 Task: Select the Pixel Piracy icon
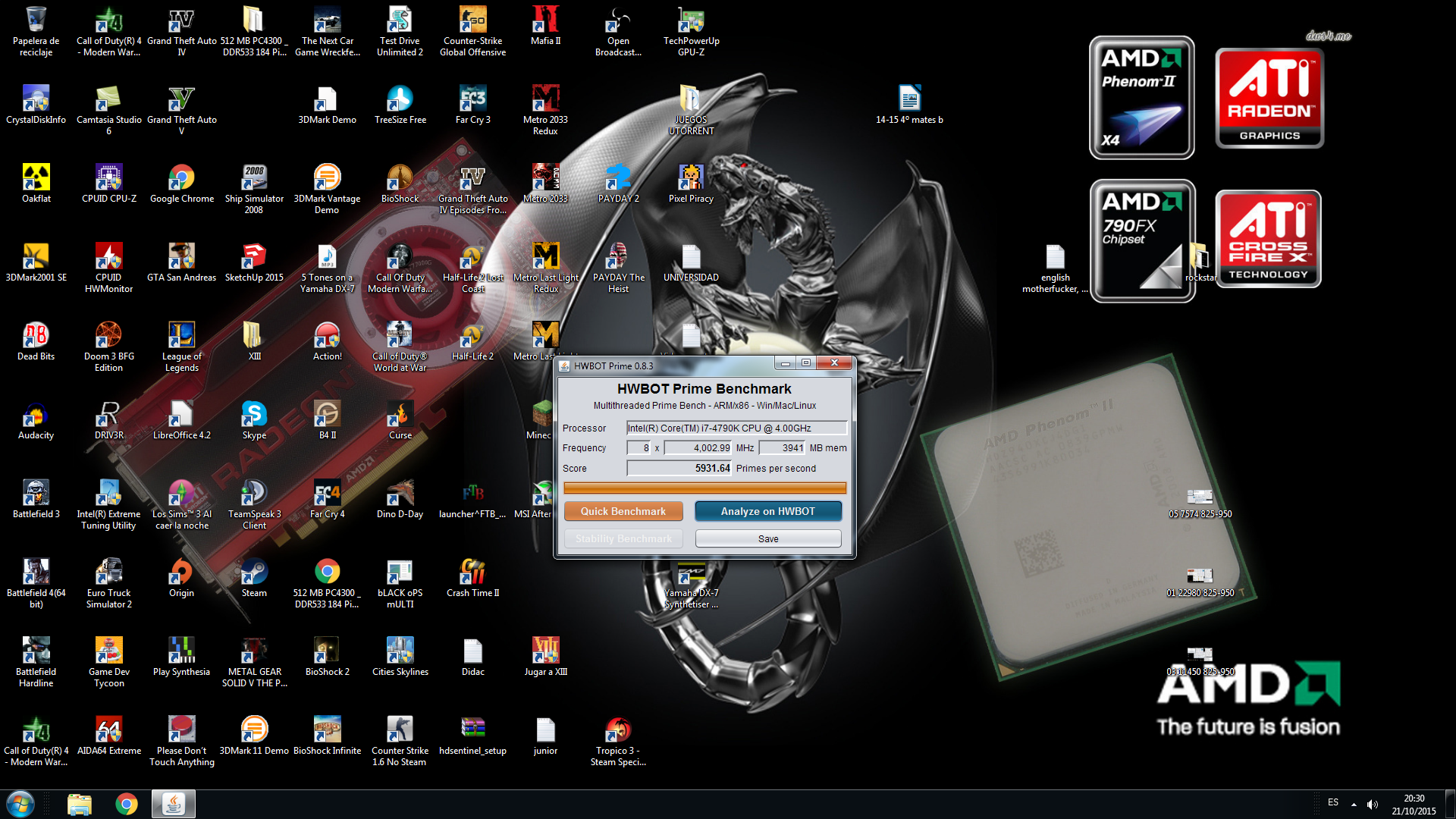click(x=691, y=184)
